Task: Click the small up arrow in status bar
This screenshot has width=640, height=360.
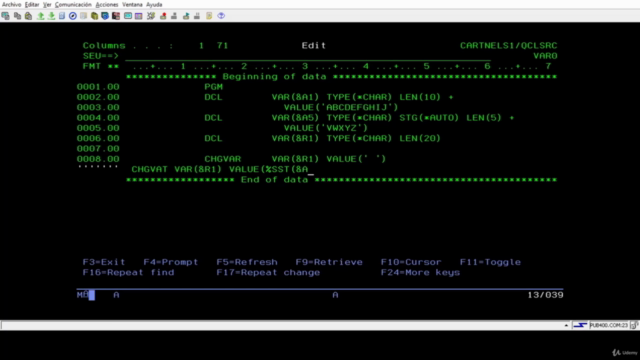Action: click(566, 325)
